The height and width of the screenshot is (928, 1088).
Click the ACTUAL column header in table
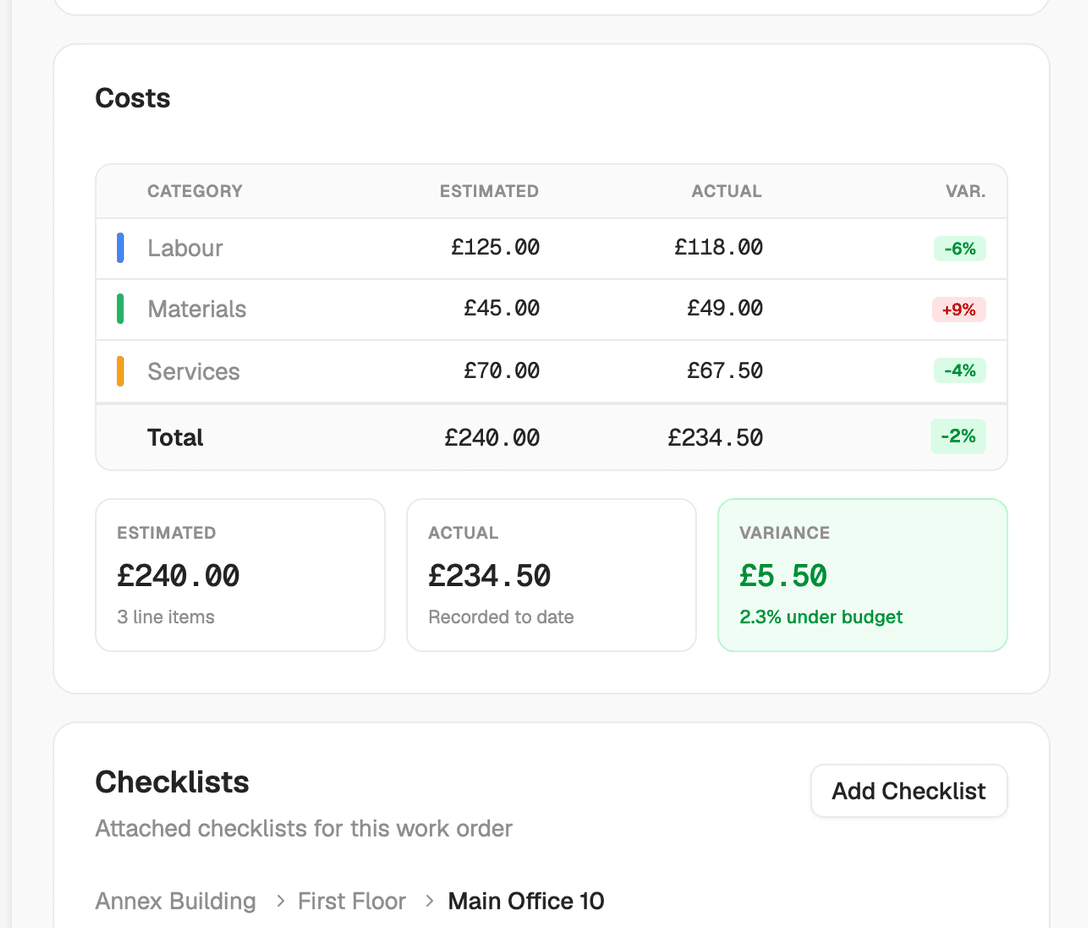click(x=726, y=191)
